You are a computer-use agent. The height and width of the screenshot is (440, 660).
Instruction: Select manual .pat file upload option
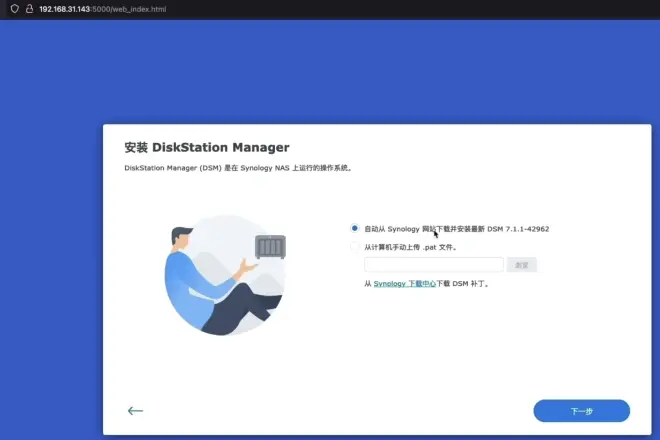[354, 247]
